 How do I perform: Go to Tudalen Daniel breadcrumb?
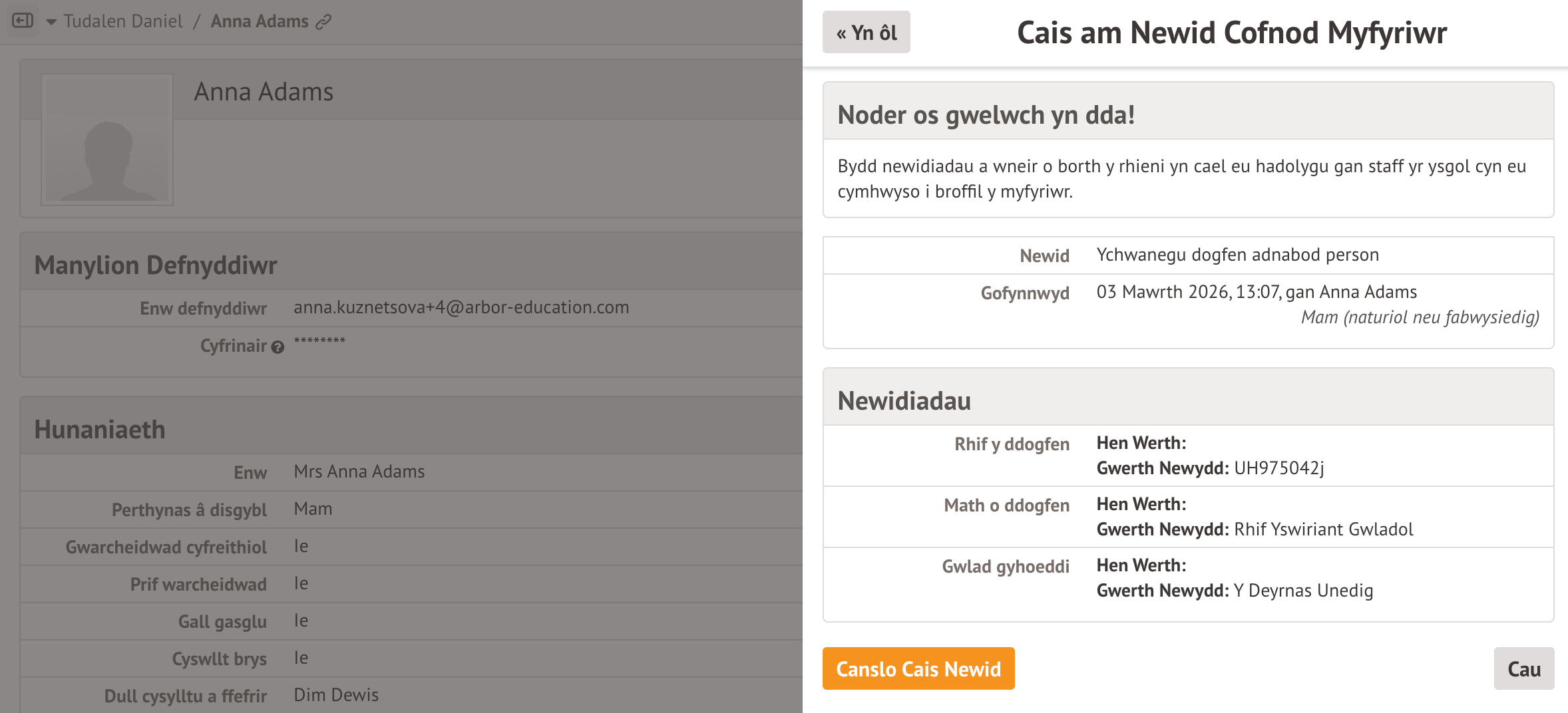click(123, 21)
